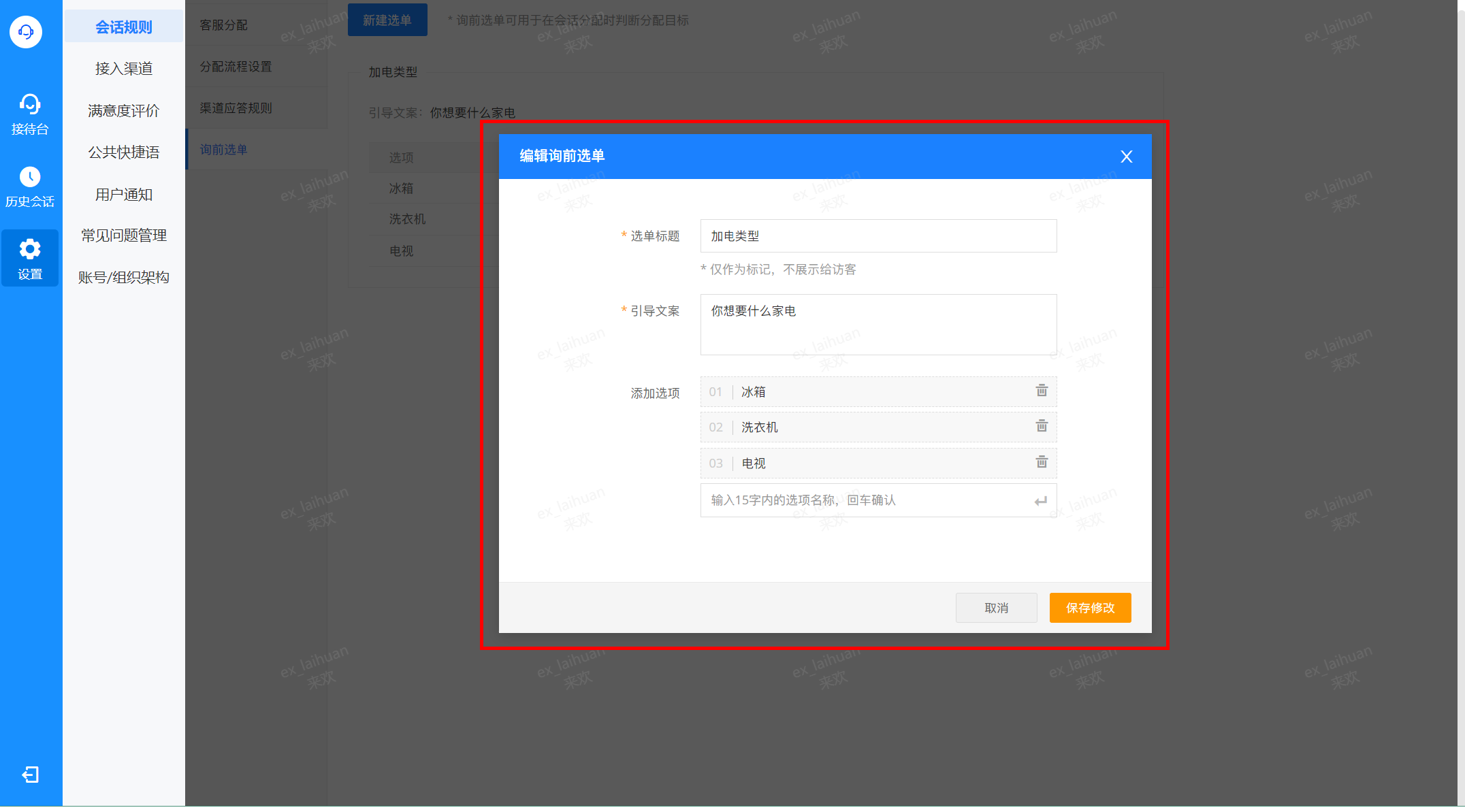This screenshot has height=812, width=1465.
Task: Click the enter-confirm arrow icon in option input
Action: [1041, 501]
